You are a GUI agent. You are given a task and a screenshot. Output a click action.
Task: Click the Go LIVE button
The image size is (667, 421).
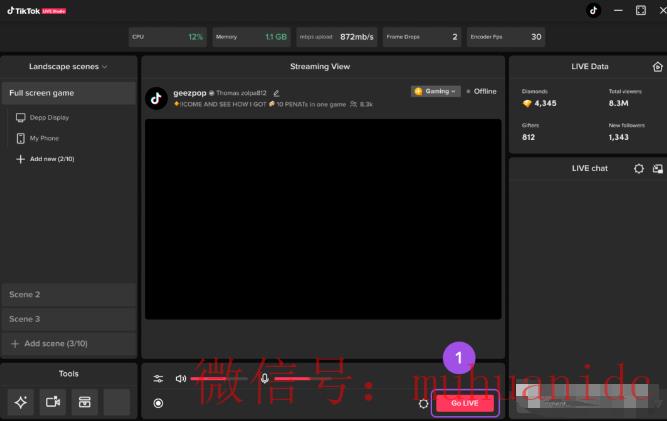(x=465, y=403)
